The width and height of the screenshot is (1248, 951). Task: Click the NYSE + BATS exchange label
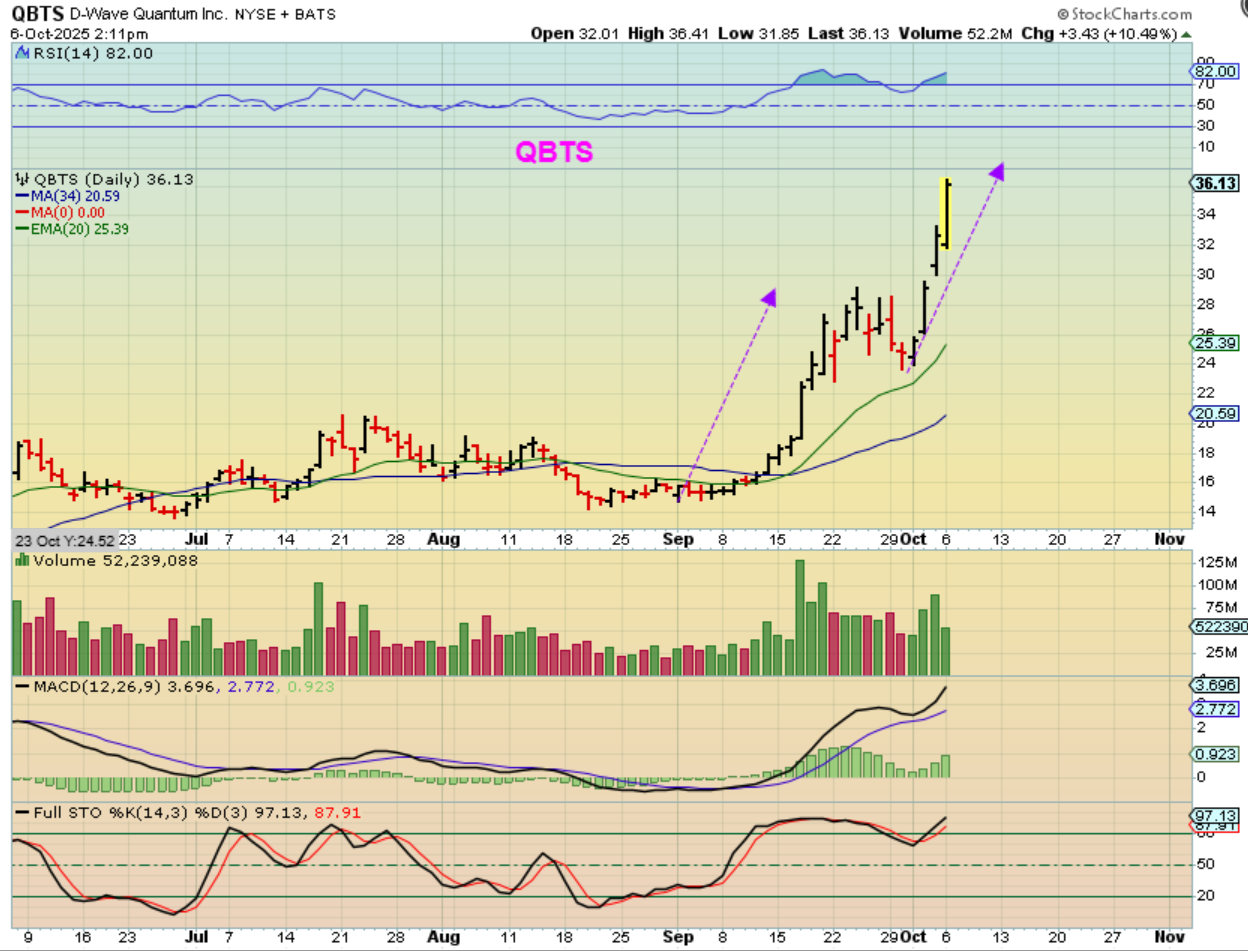[x=287, y=14]
